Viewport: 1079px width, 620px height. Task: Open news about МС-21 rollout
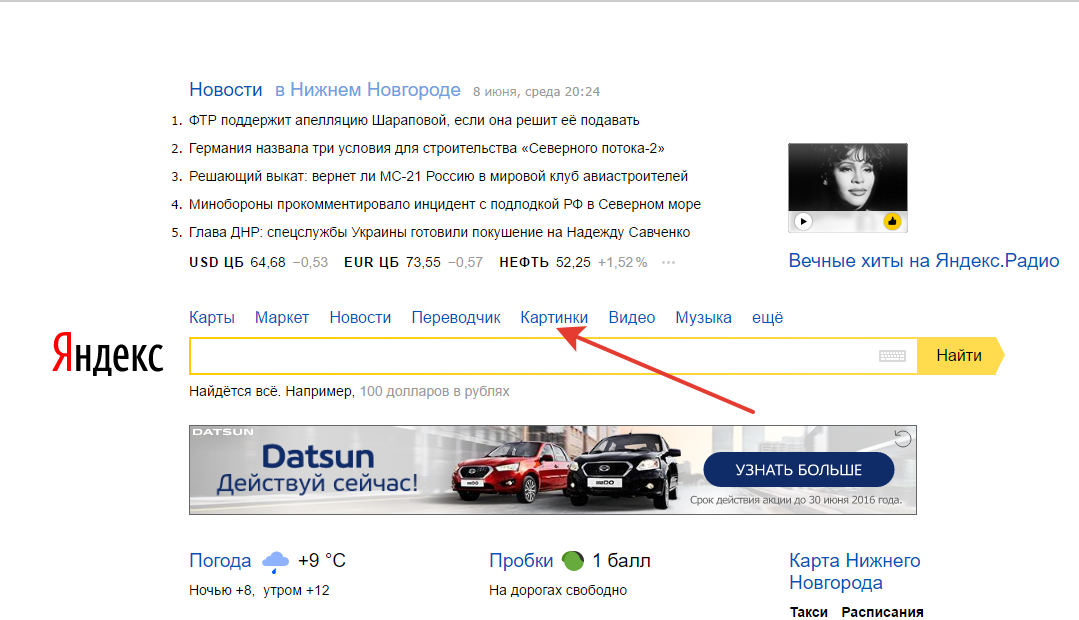(x=438, y=176)
